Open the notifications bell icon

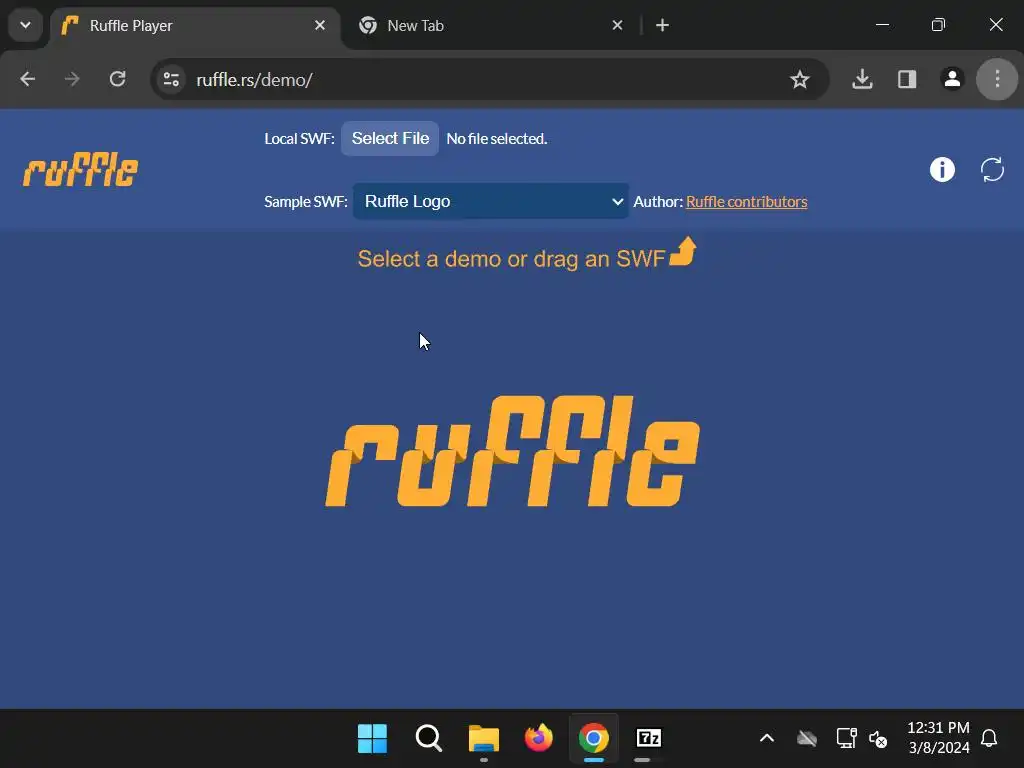(989, 738)
